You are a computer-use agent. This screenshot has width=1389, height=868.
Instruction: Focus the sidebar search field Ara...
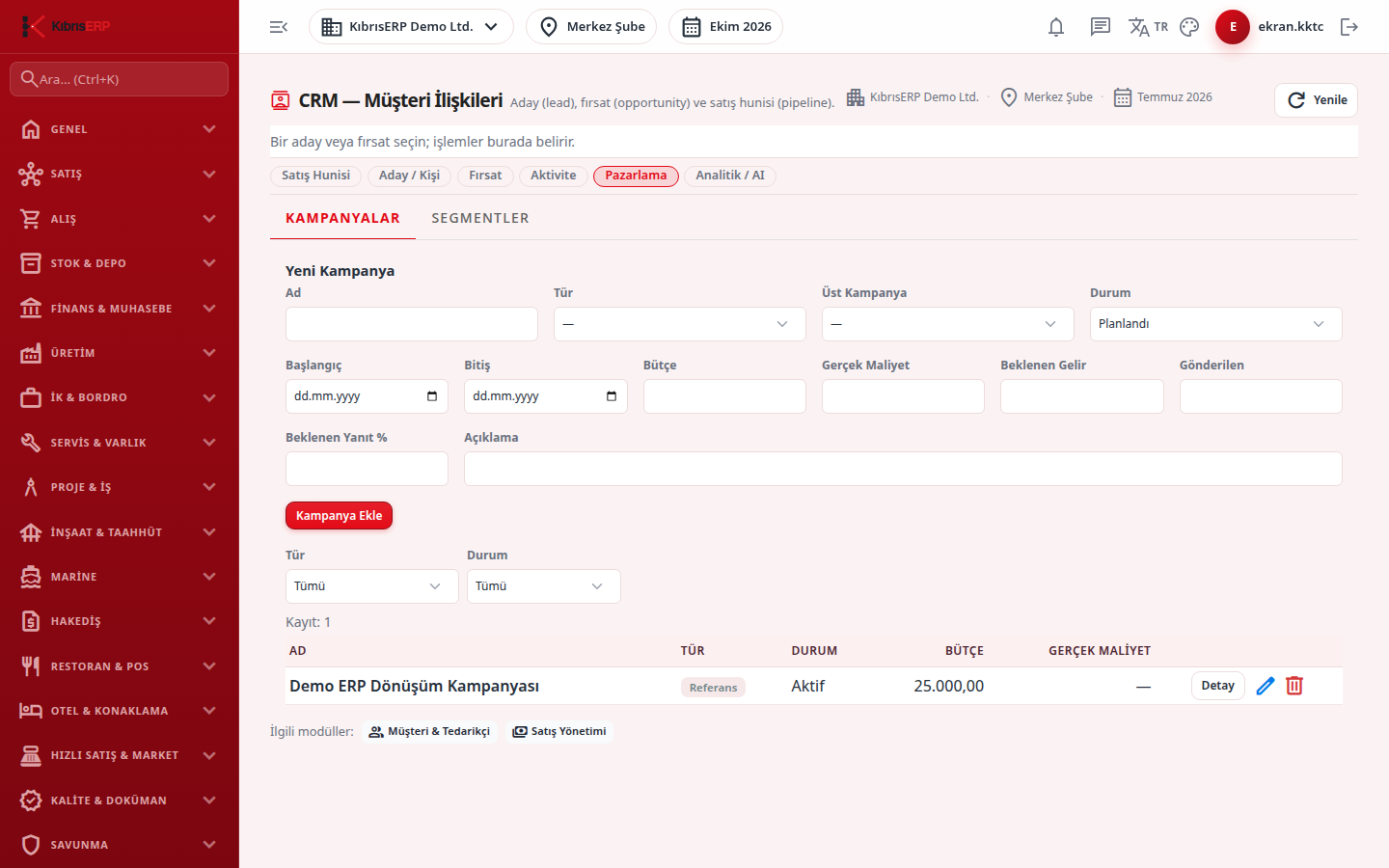(120, 79)
